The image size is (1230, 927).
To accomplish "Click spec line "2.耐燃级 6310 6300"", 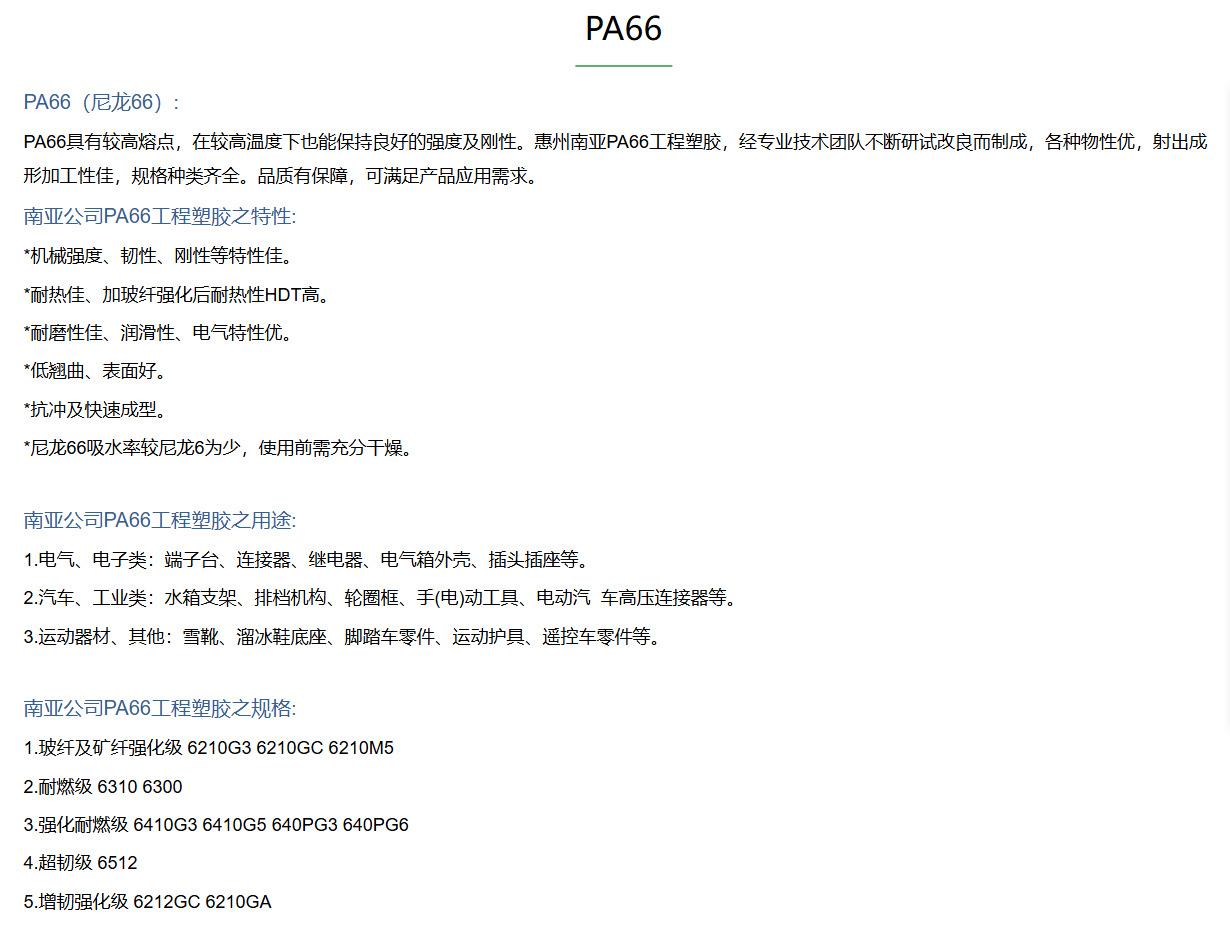I will 103,786.
